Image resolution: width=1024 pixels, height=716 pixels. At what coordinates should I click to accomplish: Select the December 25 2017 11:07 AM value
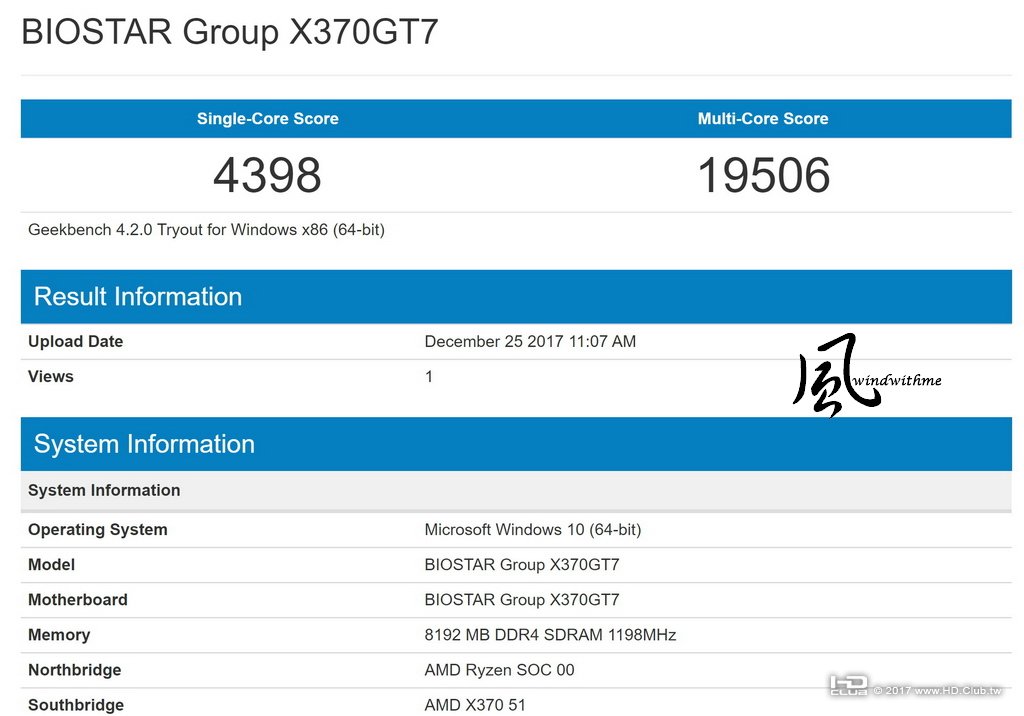[530, 341]
